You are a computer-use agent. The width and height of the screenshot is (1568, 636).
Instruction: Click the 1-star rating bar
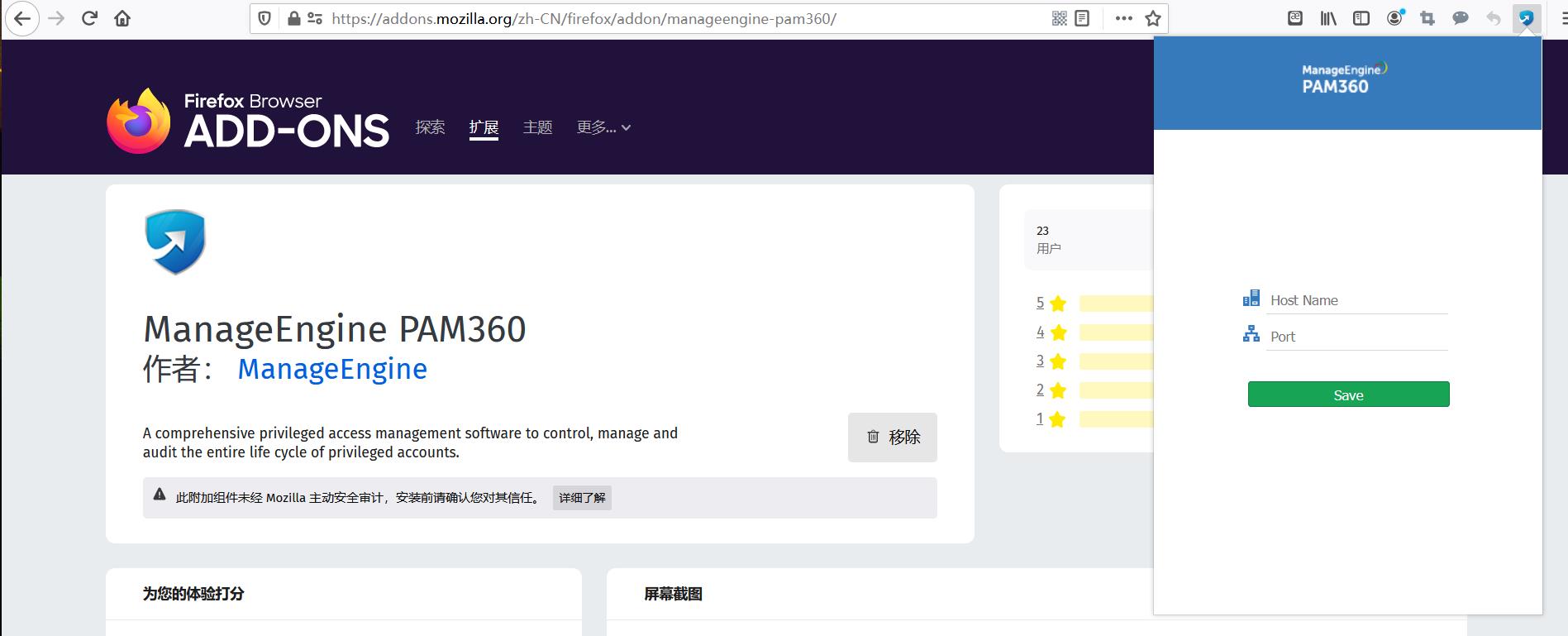point(1116,418)
